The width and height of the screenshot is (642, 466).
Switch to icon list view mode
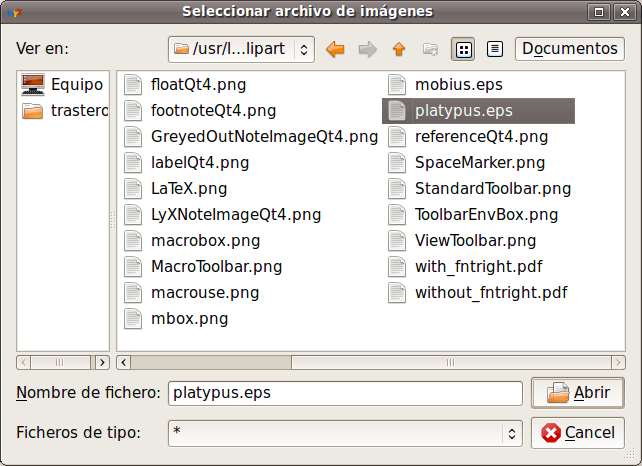tap(463, 49)
